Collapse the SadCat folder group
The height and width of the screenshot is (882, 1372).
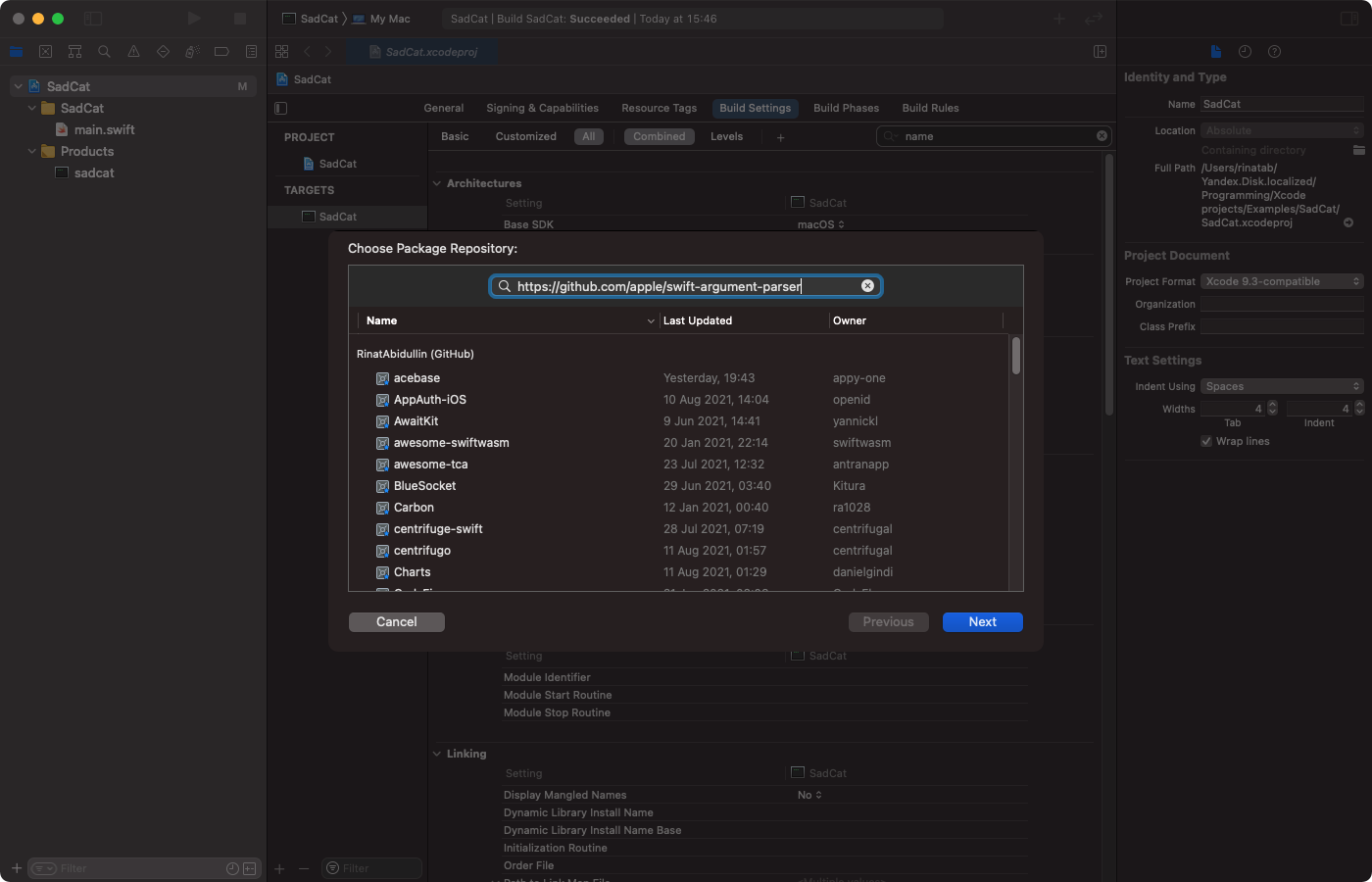pyautogui.click(x=31, y=108)
